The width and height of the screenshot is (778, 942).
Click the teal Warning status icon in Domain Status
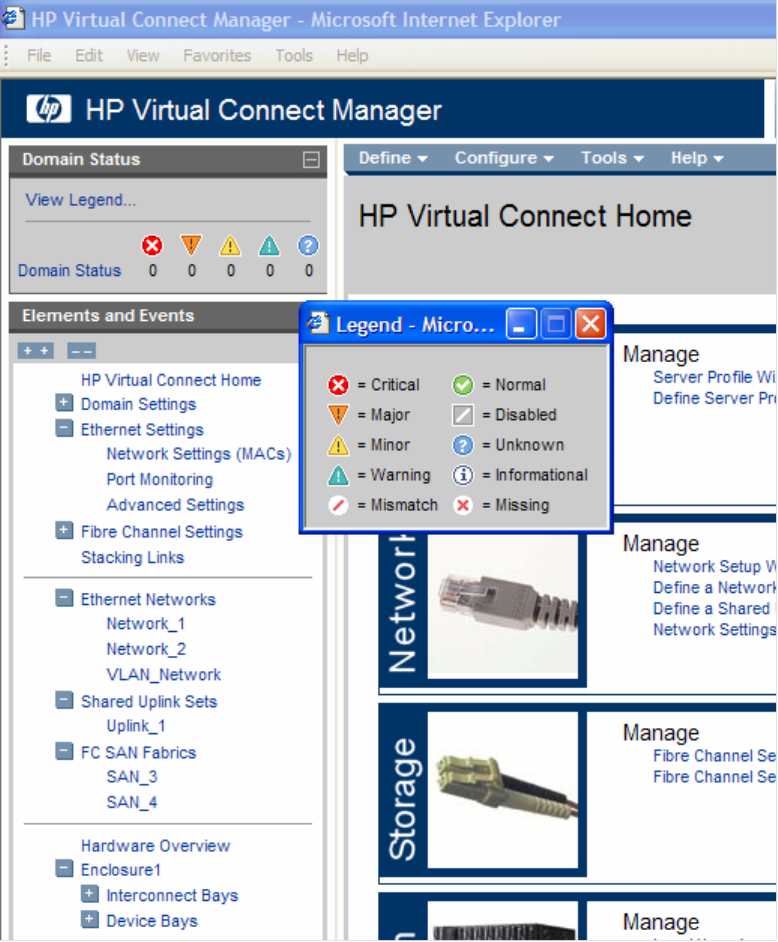tap(269, 245)
